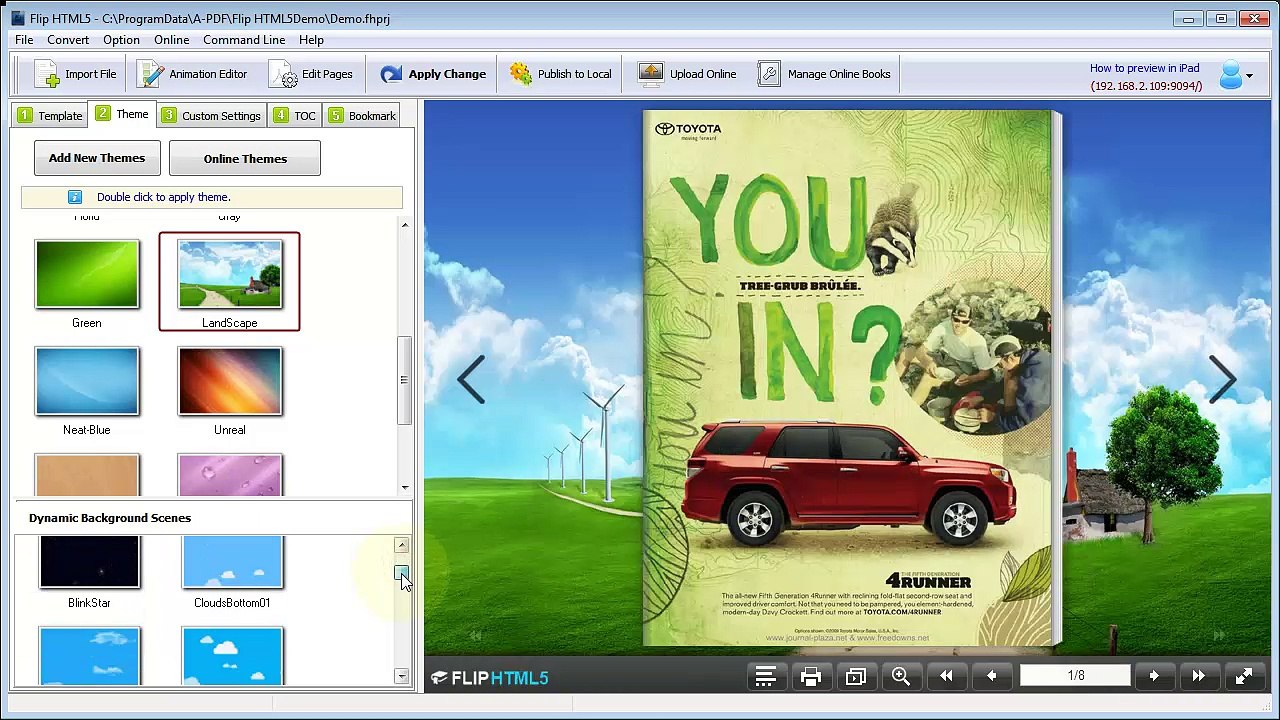The image size is (1280, 720).
Task: Open Manage Online Books
Action: coord(824,74)
